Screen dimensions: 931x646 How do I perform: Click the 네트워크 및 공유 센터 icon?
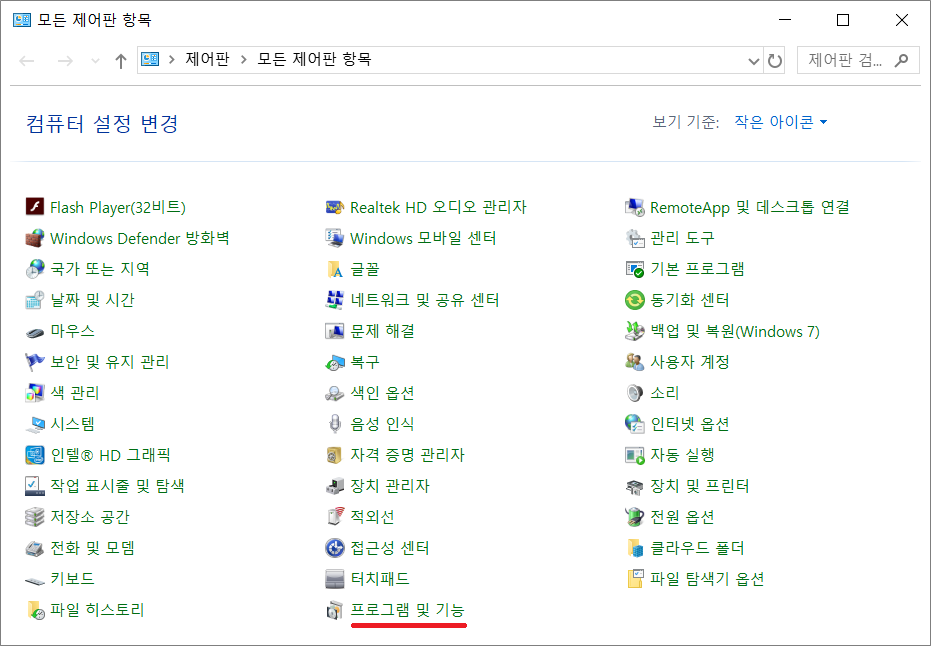click(335, 300)
